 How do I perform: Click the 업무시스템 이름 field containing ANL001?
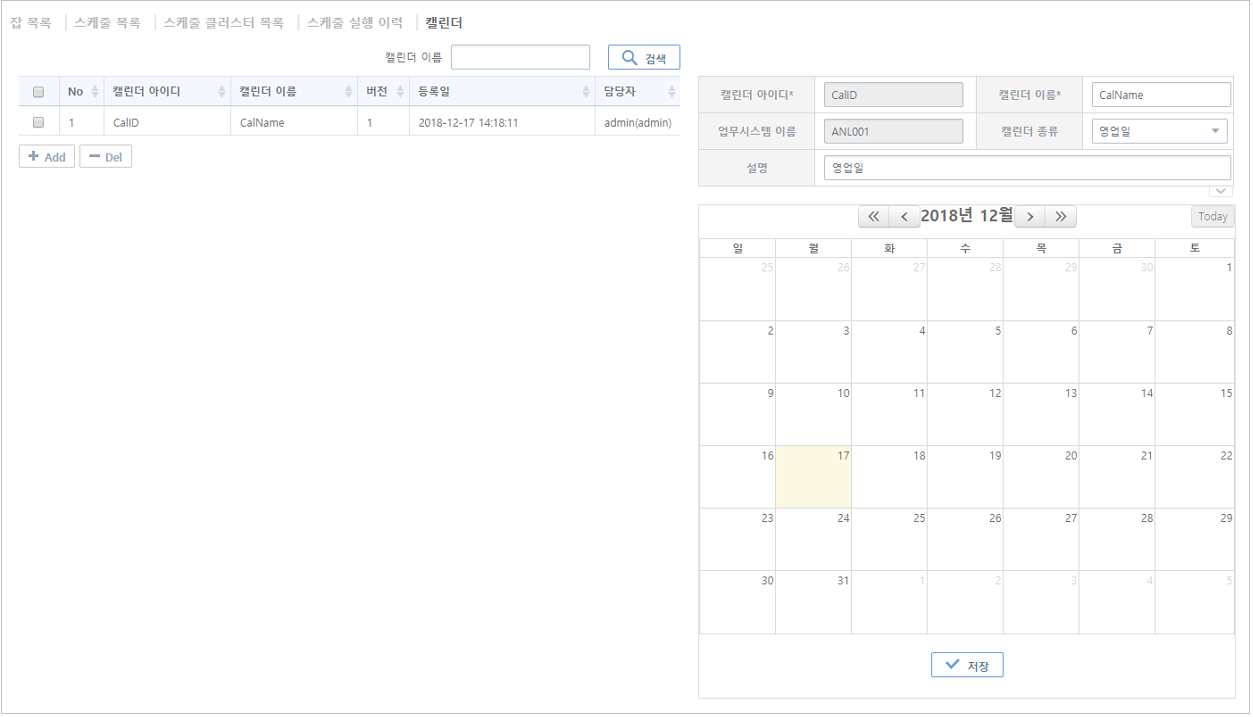coord(893,131)
